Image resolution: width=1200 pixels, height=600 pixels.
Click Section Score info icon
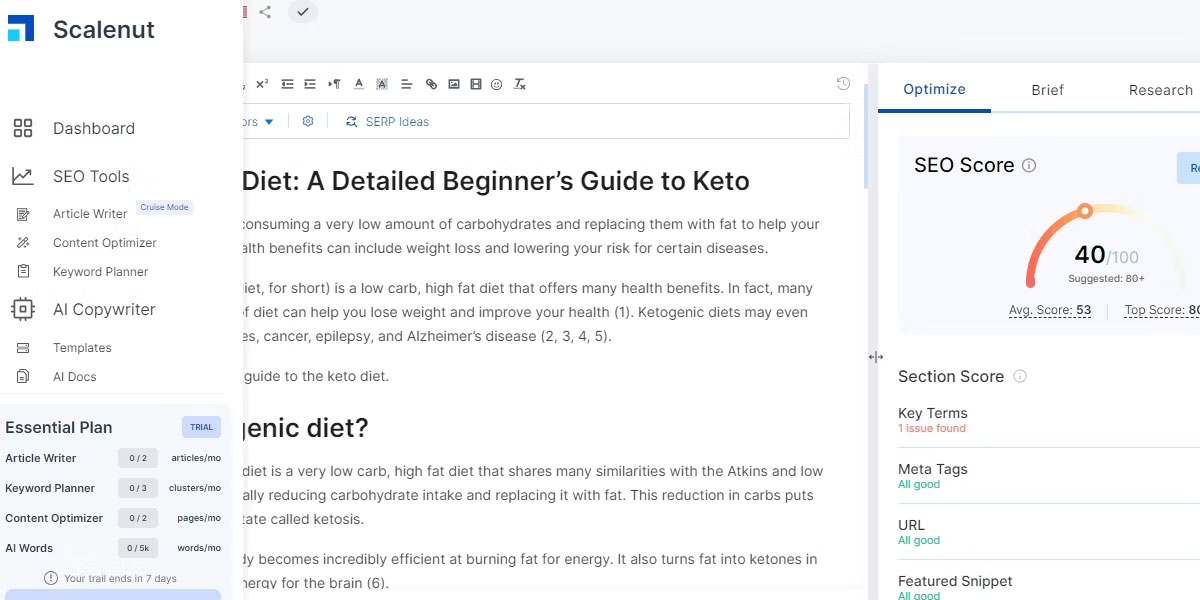1020,376
